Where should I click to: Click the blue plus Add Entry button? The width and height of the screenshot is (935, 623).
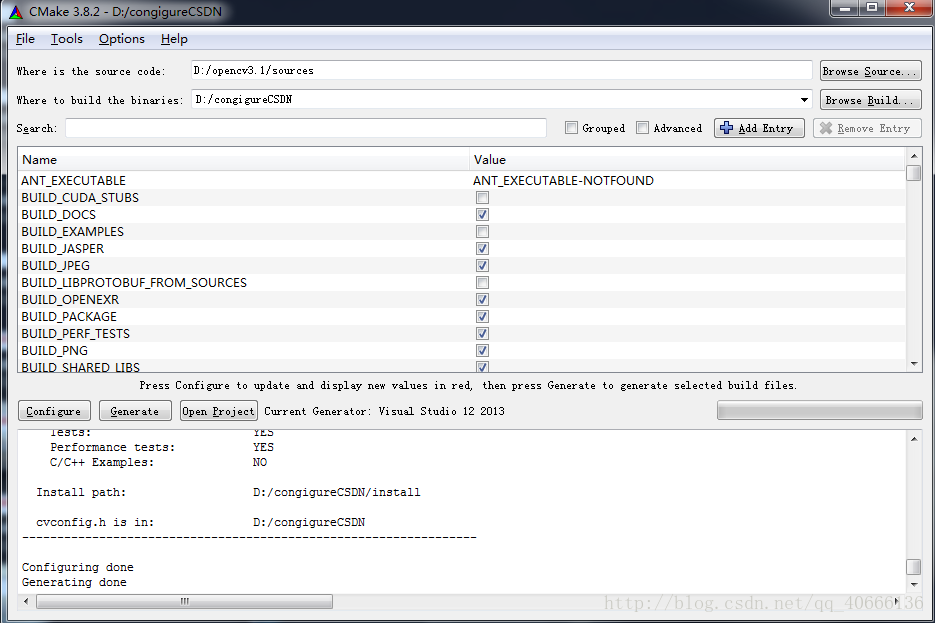(x=759, y=128)
